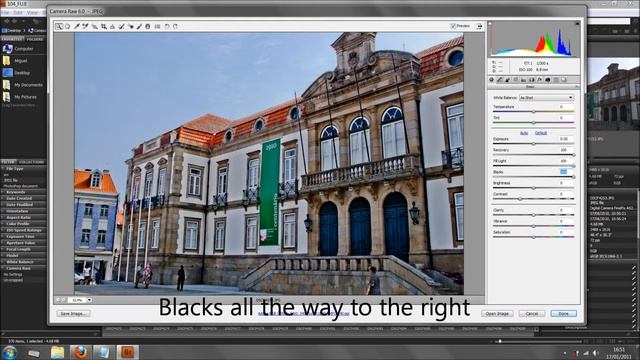Select the White Balance eyedropper tool
This screenshot has width=640, height=360.
click(x=77, y=27)
